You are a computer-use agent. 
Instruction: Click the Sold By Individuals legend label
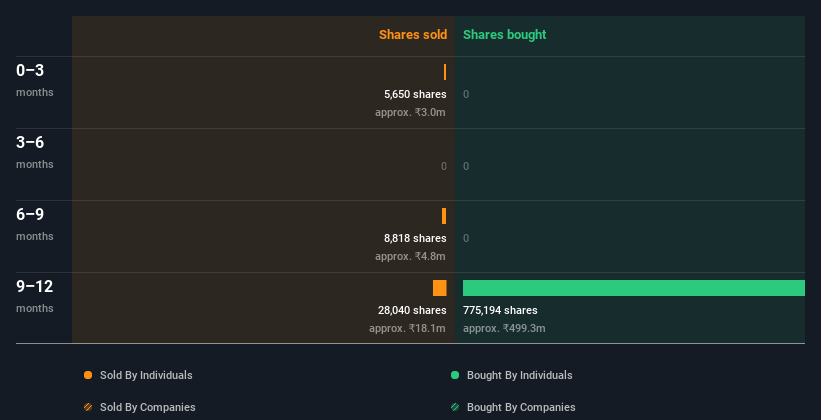(x=146, y=375)
